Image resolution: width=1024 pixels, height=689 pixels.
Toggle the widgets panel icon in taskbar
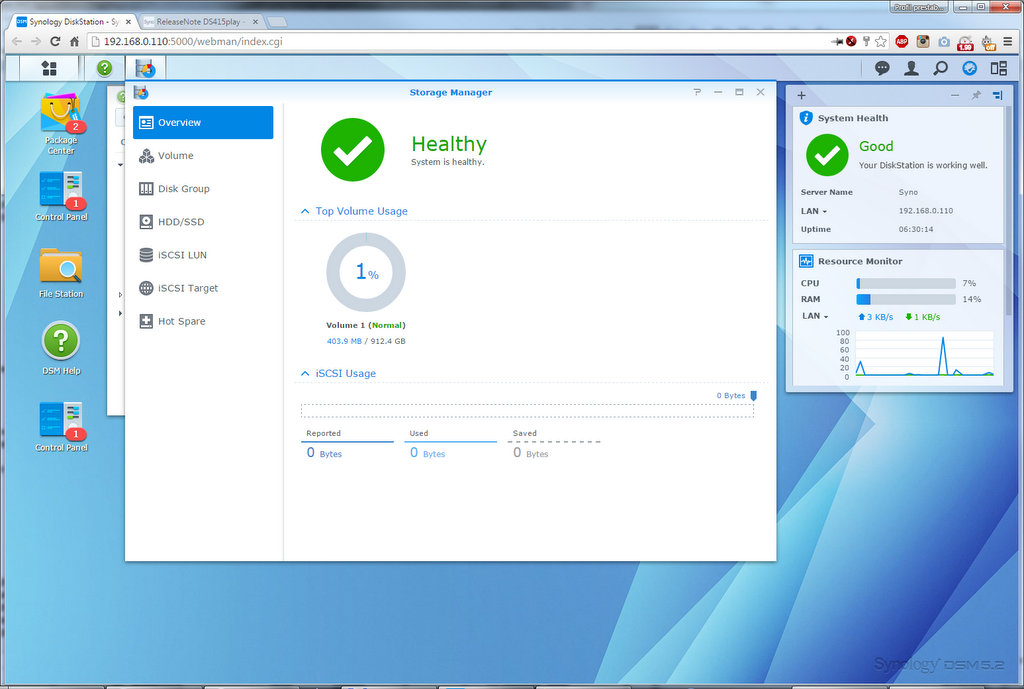970,68
